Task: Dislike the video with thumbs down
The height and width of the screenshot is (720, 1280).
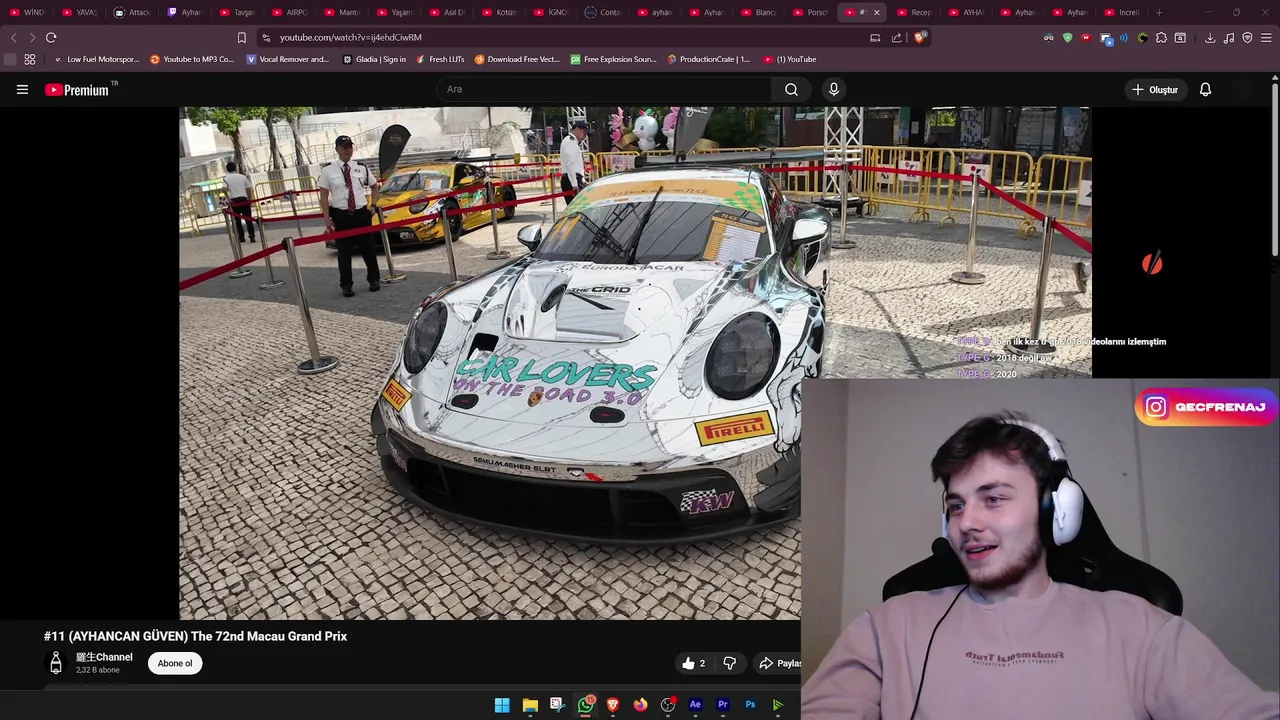Action: pos(729,663)
